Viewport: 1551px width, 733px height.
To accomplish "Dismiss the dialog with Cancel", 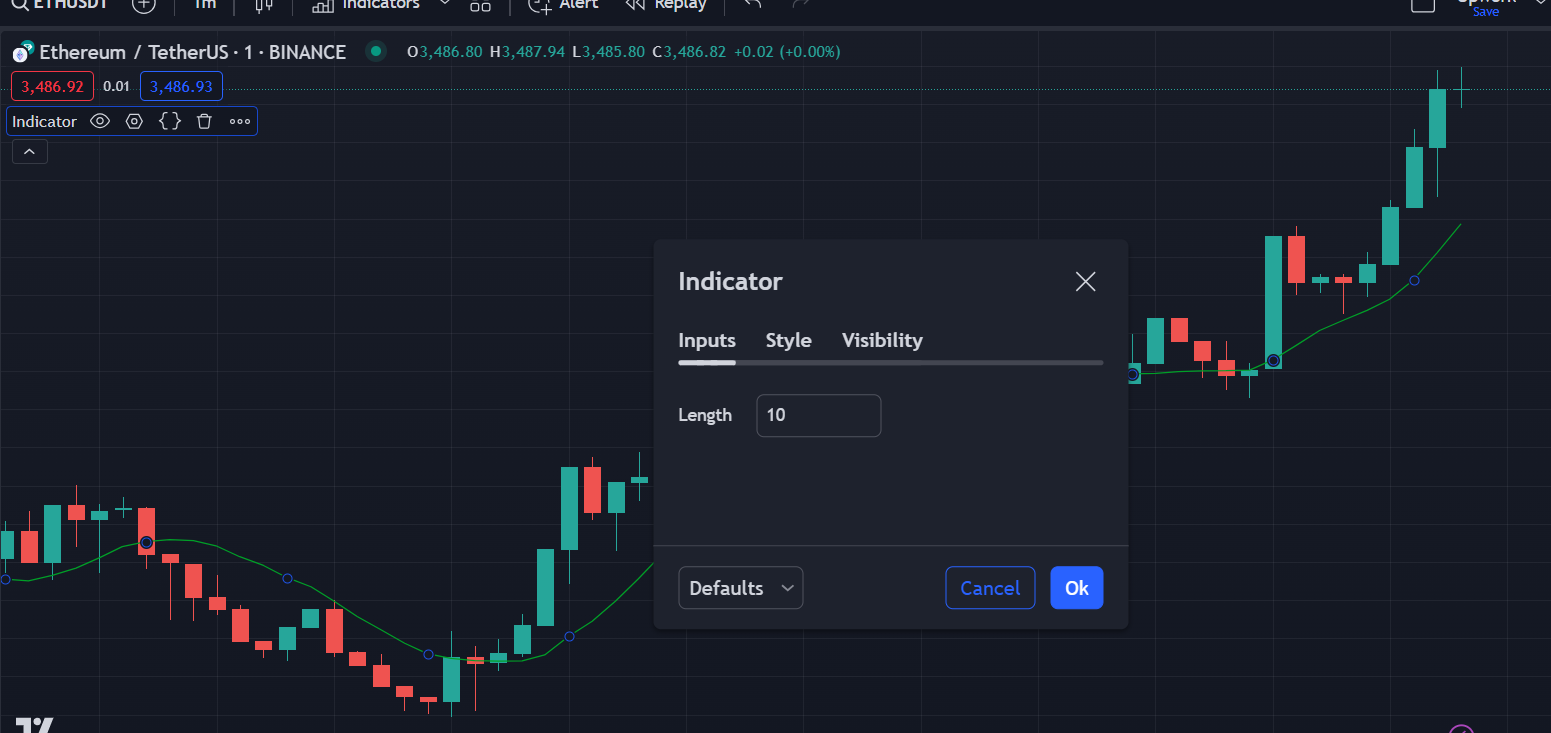I will click(990, 588).
